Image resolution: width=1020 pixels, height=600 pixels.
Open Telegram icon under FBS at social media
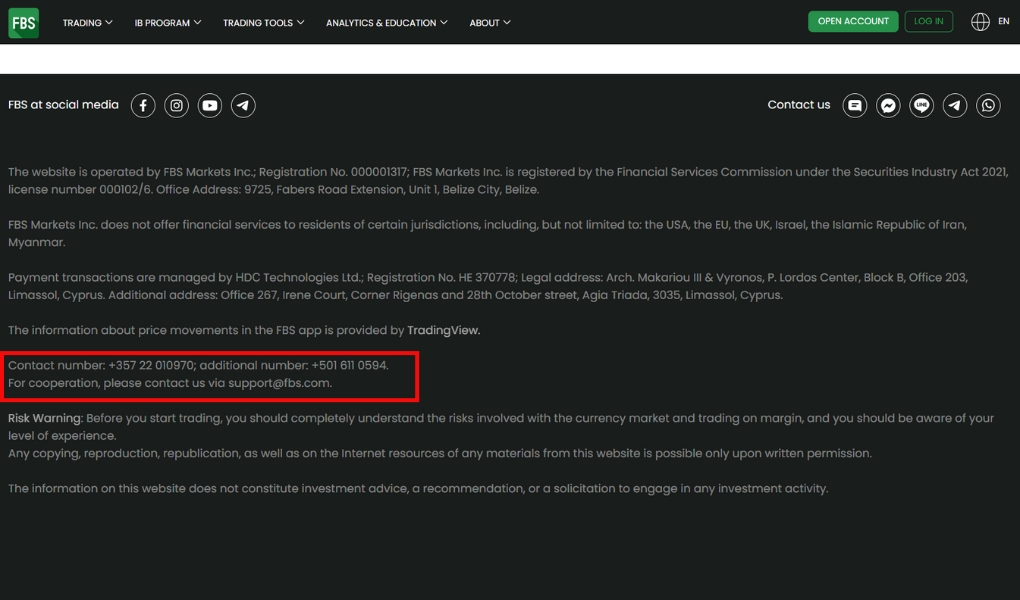tap(243, 105)
